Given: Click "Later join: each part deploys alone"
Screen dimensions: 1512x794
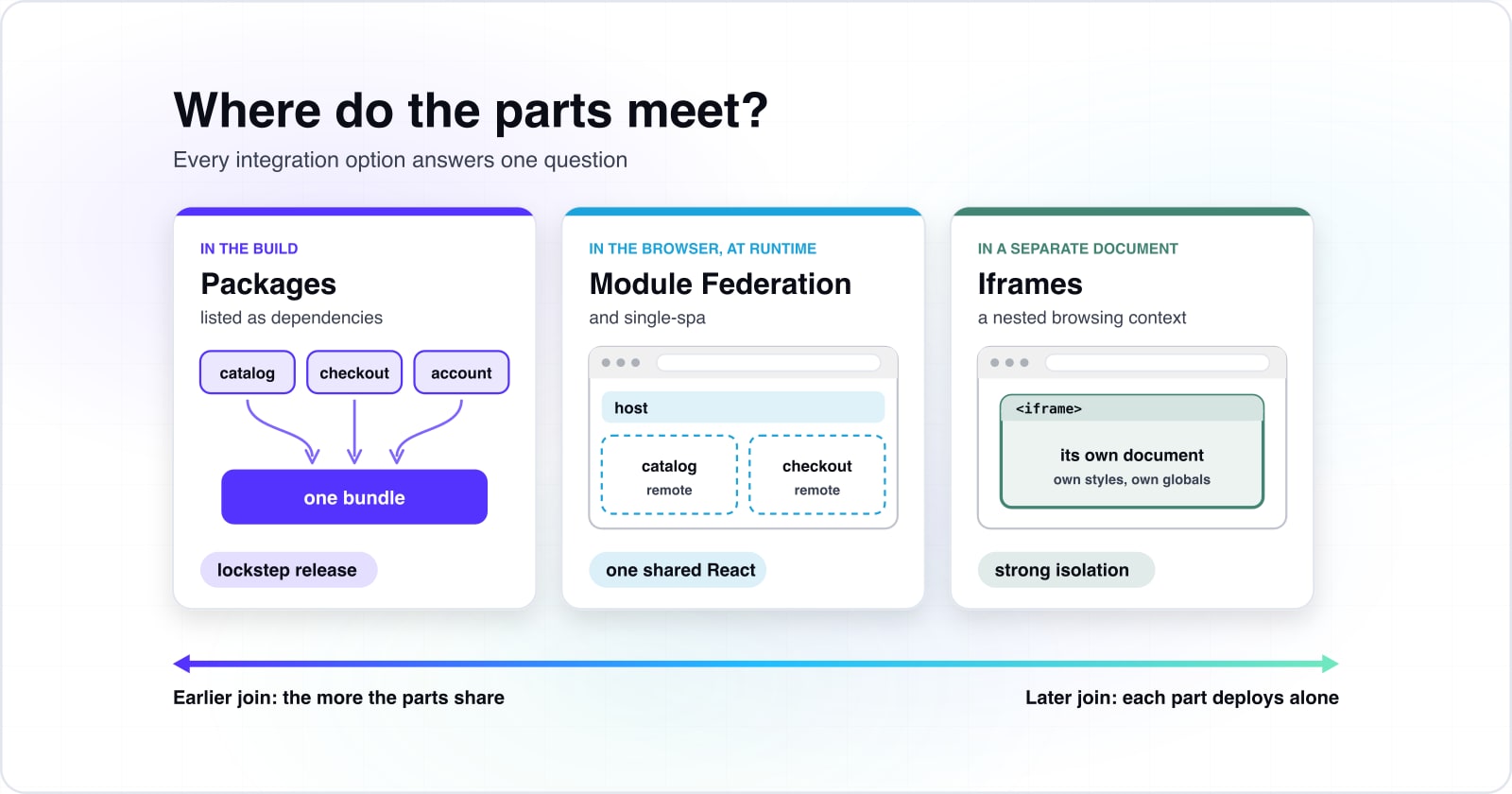Looking at the screenshot, I should point(1182,698).
